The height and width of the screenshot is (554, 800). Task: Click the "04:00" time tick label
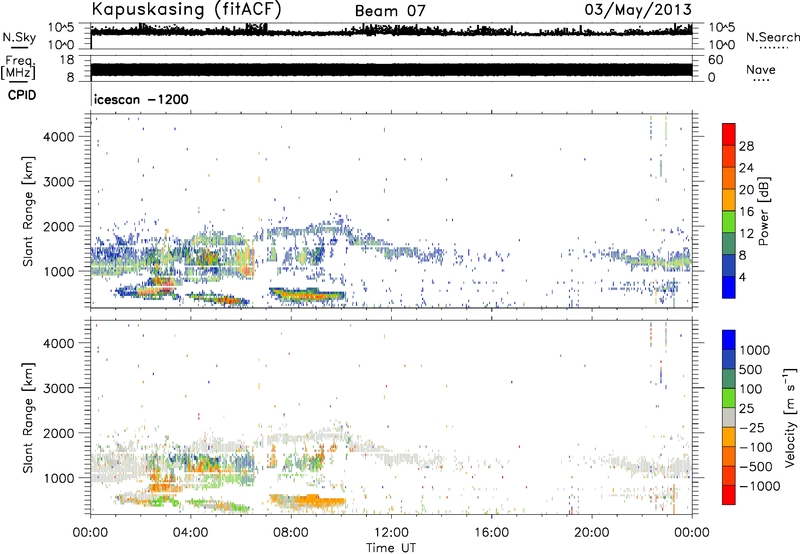191,533
